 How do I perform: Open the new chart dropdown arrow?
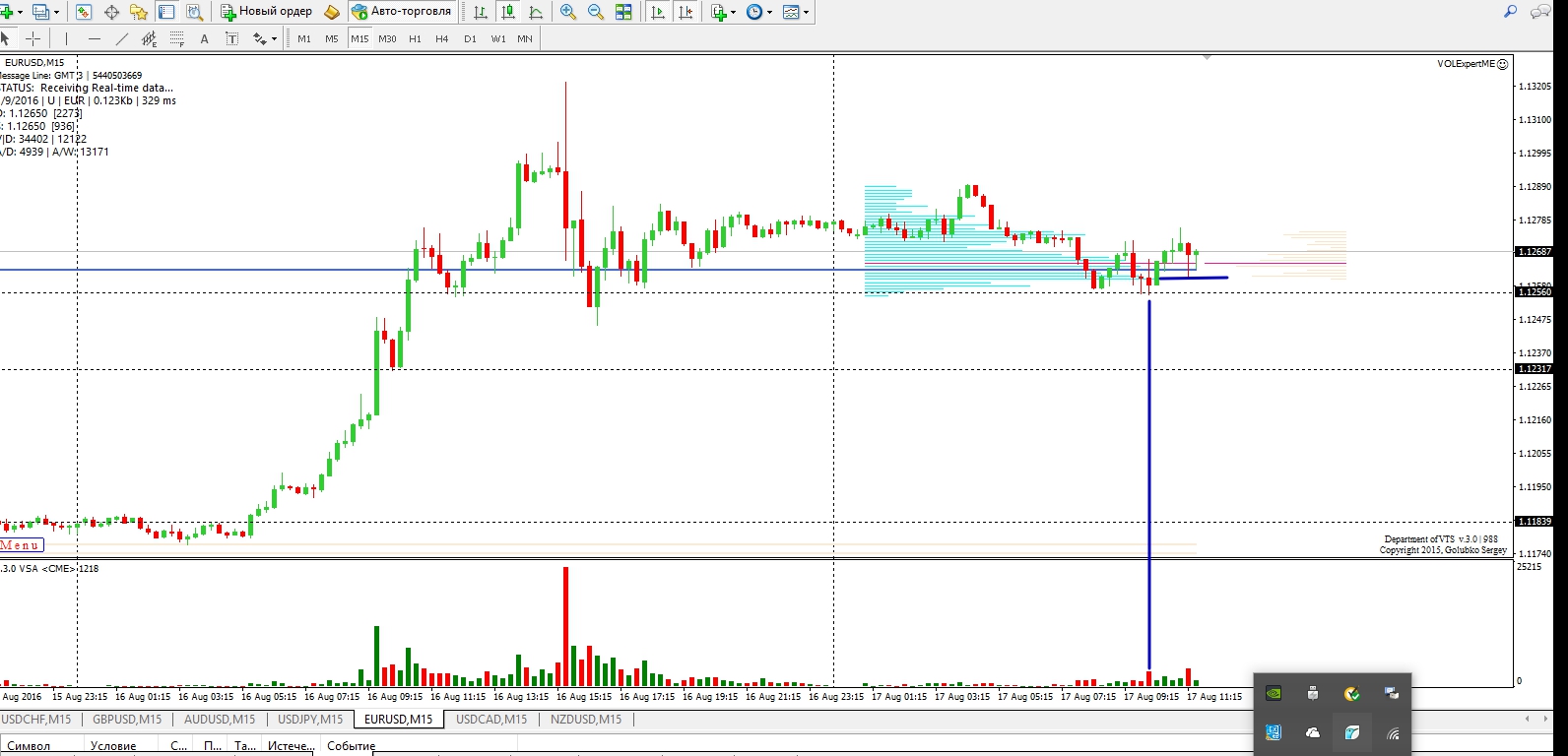coord(22,12)
